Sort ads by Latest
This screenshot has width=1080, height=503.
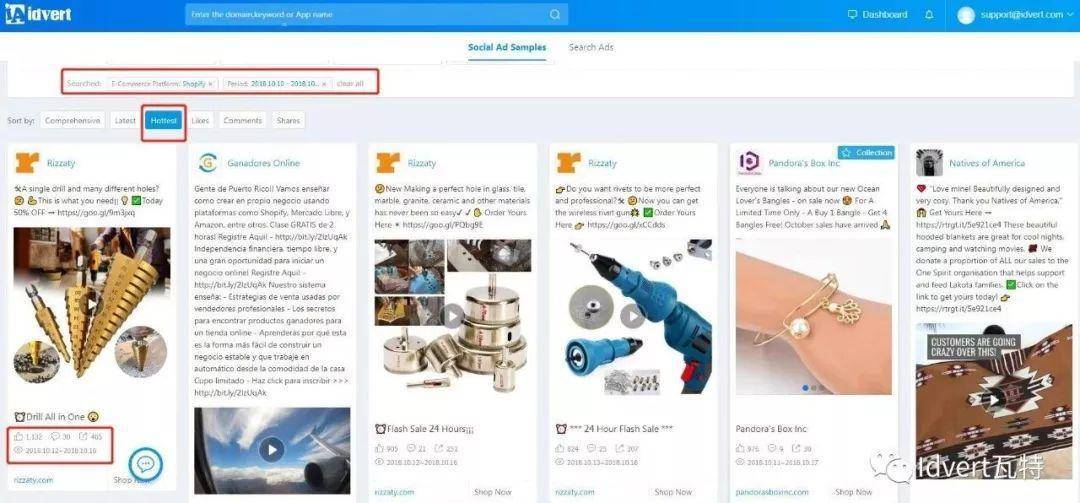point(125,121)
